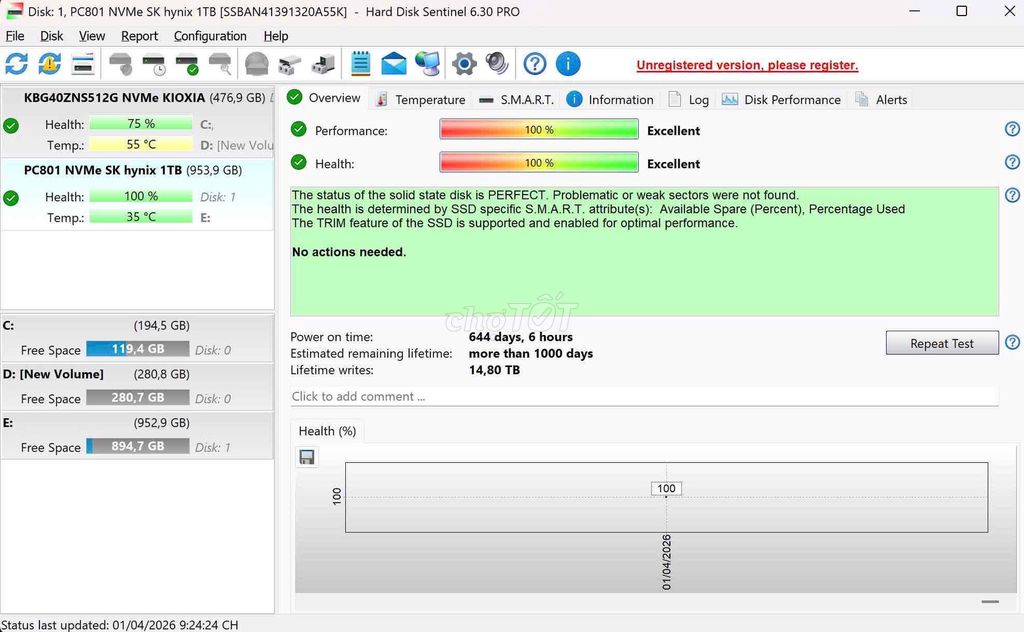Open the View menu

92,36
